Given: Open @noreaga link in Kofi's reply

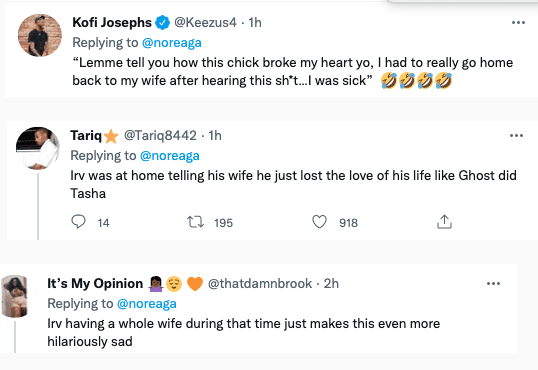Looking at the screenshot, I should tap(172, 43).
